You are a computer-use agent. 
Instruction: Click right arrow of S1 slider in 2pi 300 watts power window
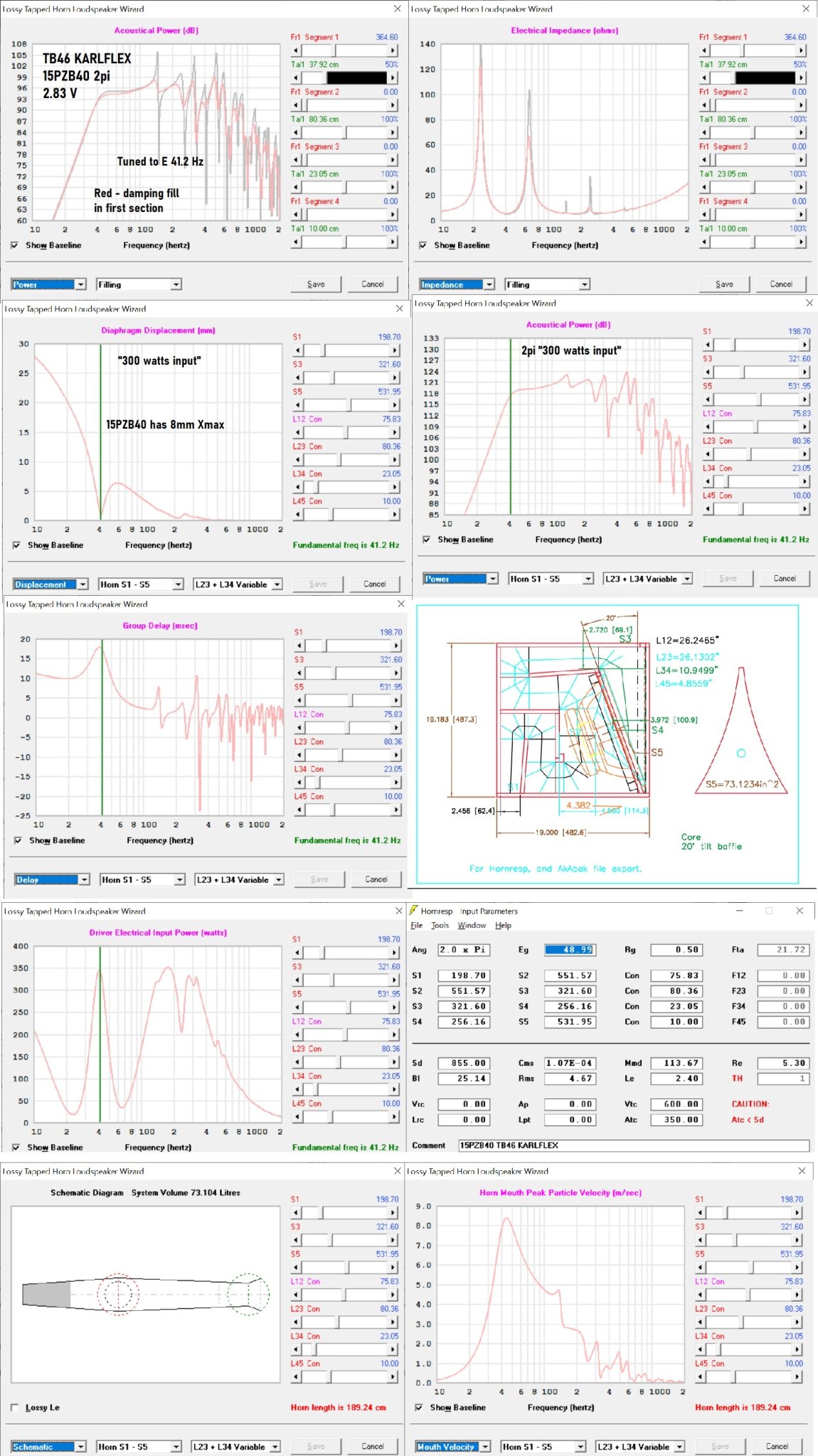point(804,345)
